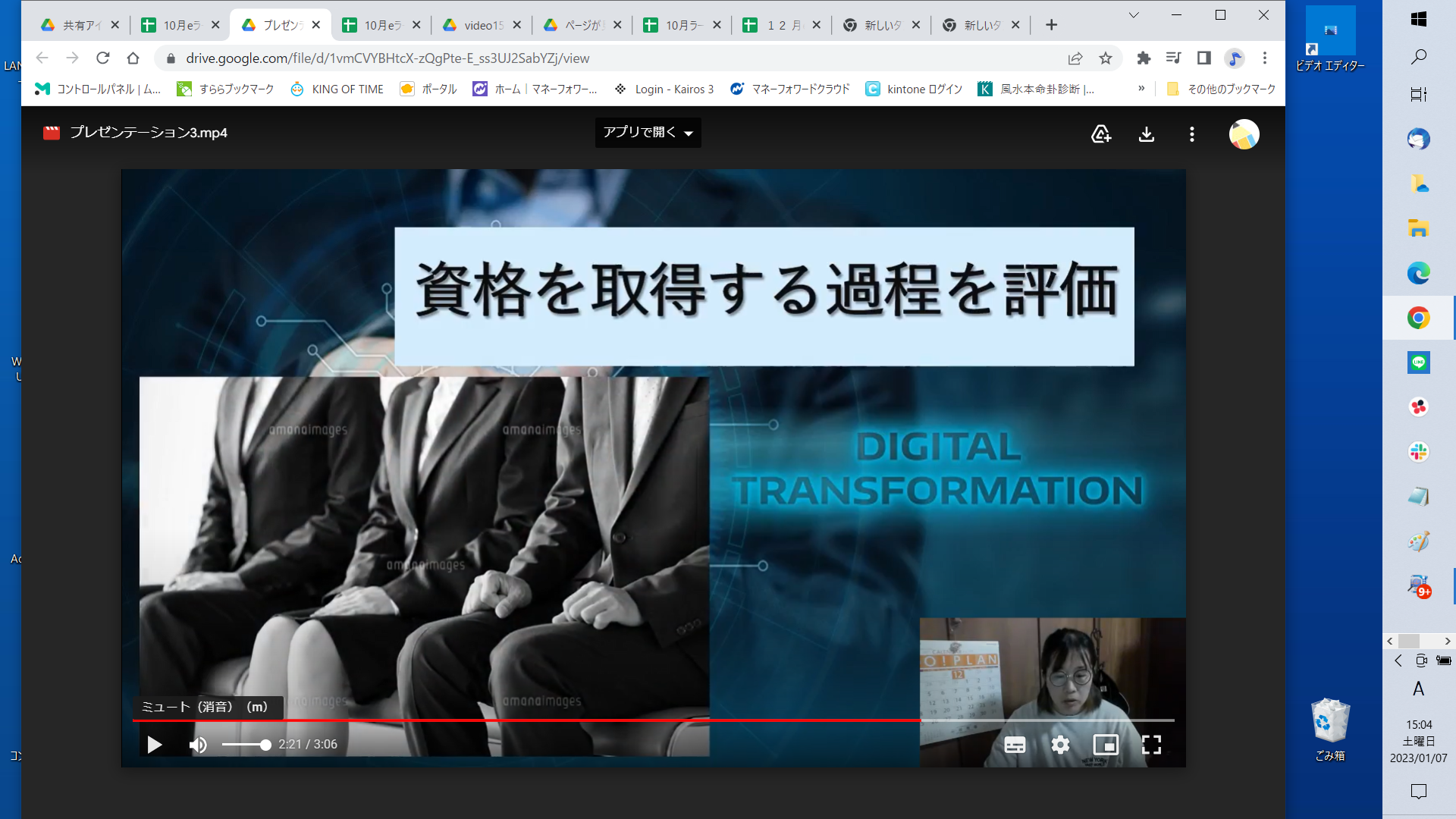
Task: Reload the page
Action: coord(103,58)
